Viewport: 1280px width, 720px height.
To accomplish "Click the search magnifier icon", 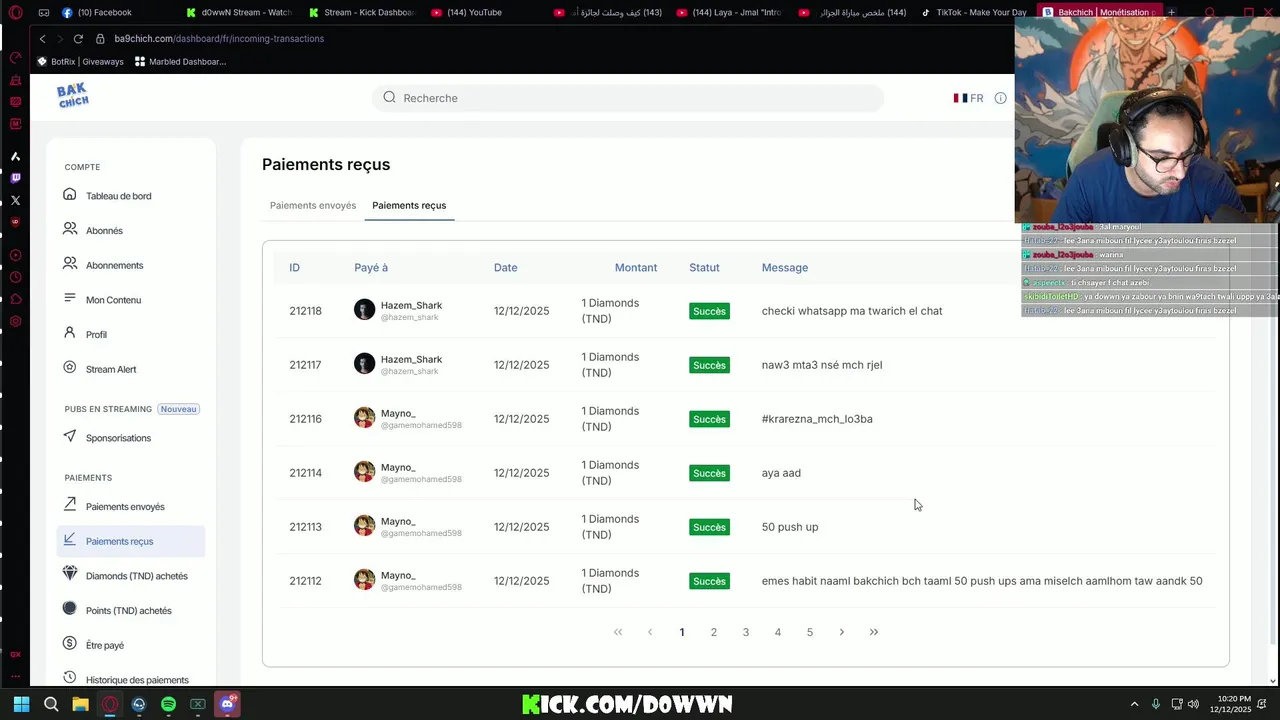I will [x=390, y=97].
